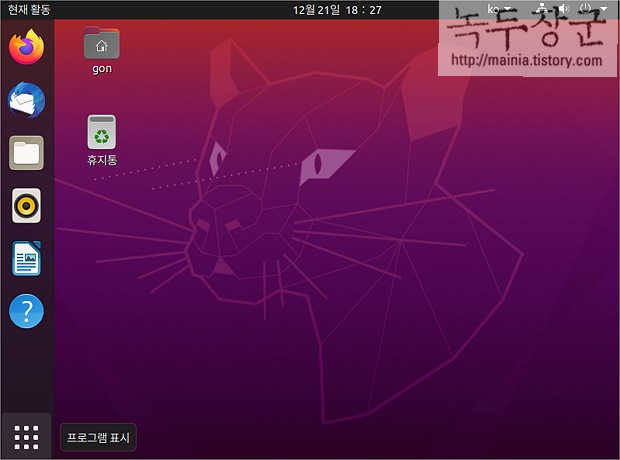The height and width of the screenshot is (460, 620).
Task: Open the clock showing 12월 21일 18:27
Action: (x=337, y=9)
